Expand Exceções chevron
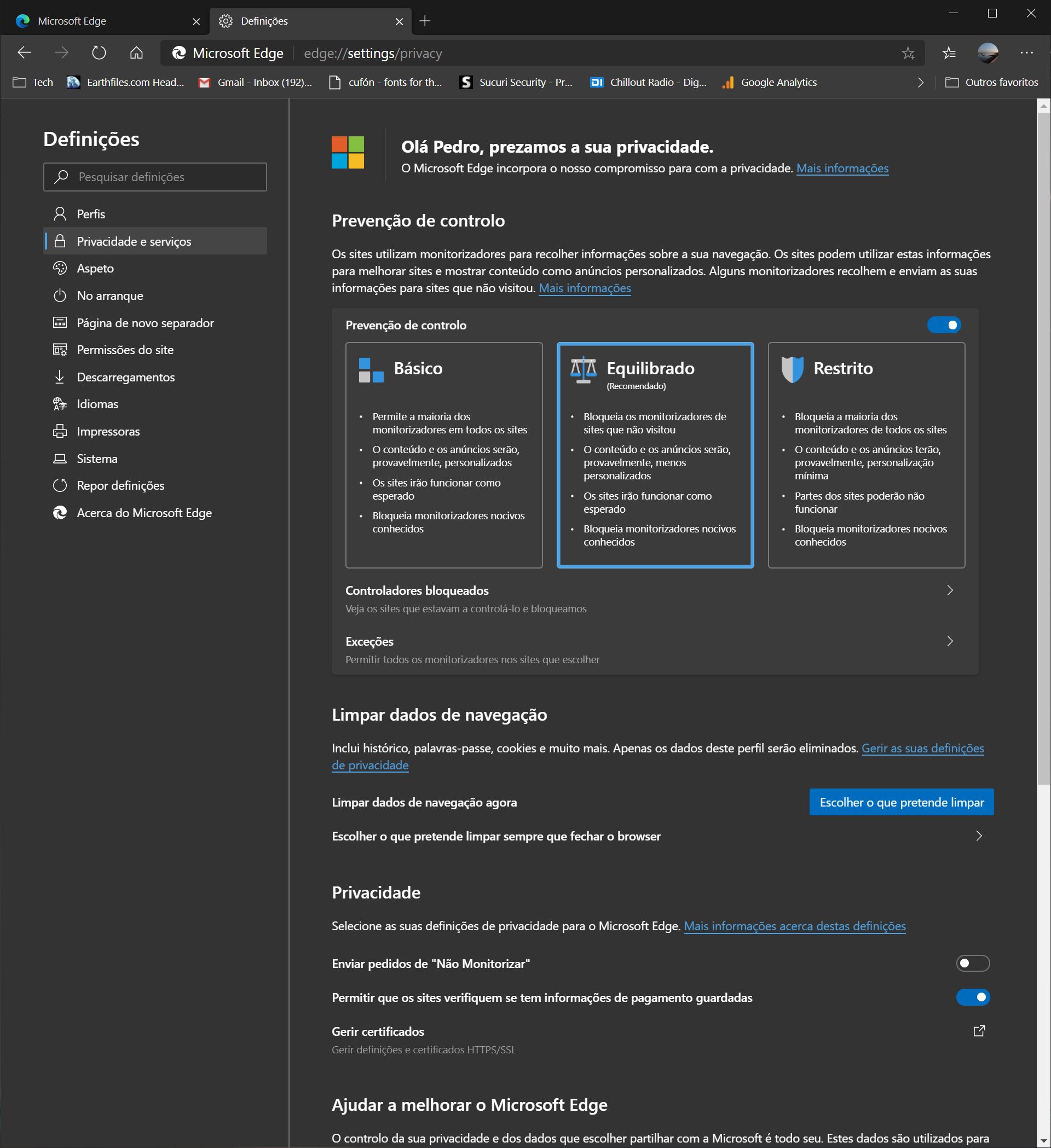 [950, 641]
